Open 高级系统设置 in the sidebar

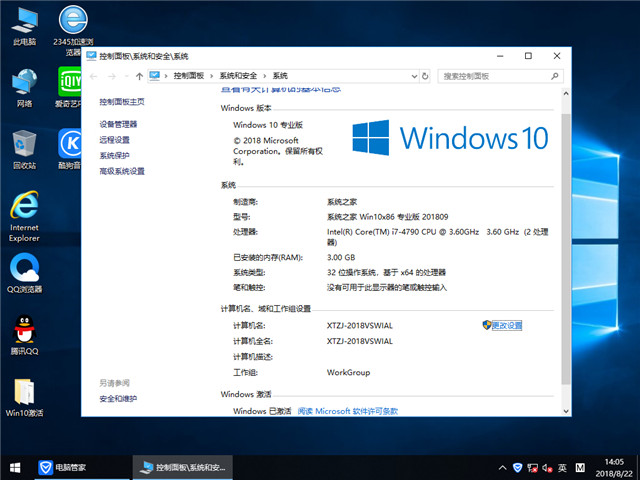(122, 171)
